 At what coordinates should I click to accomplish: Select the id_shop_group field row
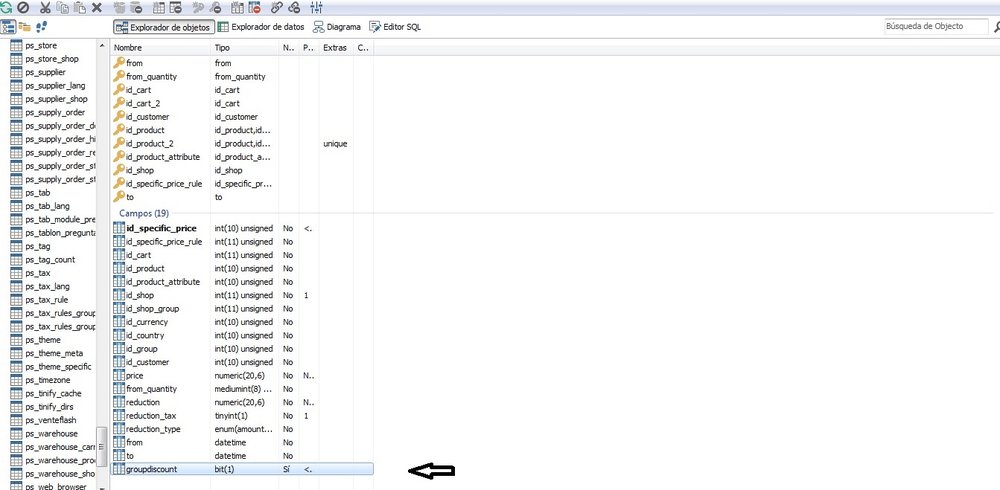[x=242, y=309]
